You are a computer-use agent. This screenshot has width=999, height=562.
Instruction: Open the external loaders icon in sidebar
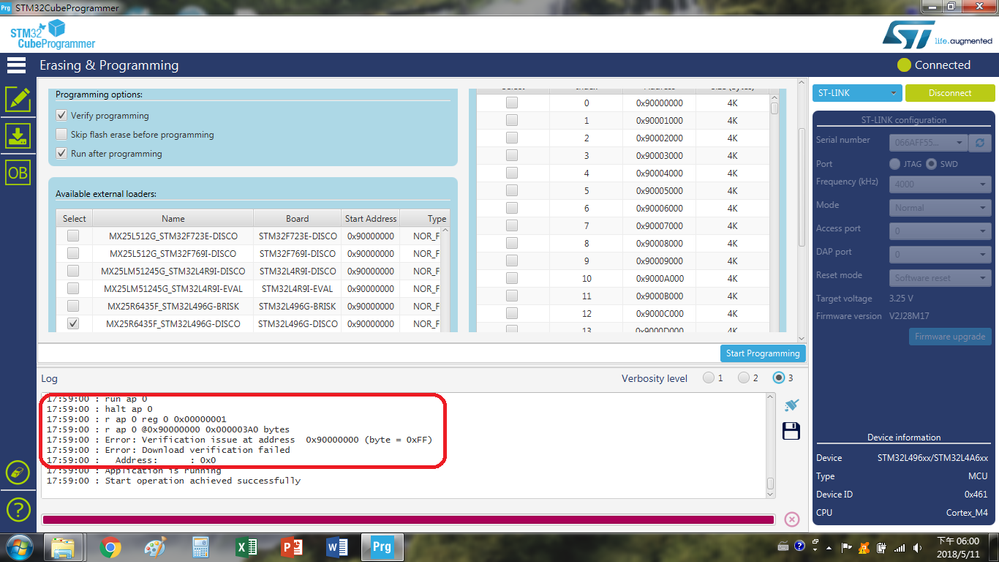(x=18, y=472)
